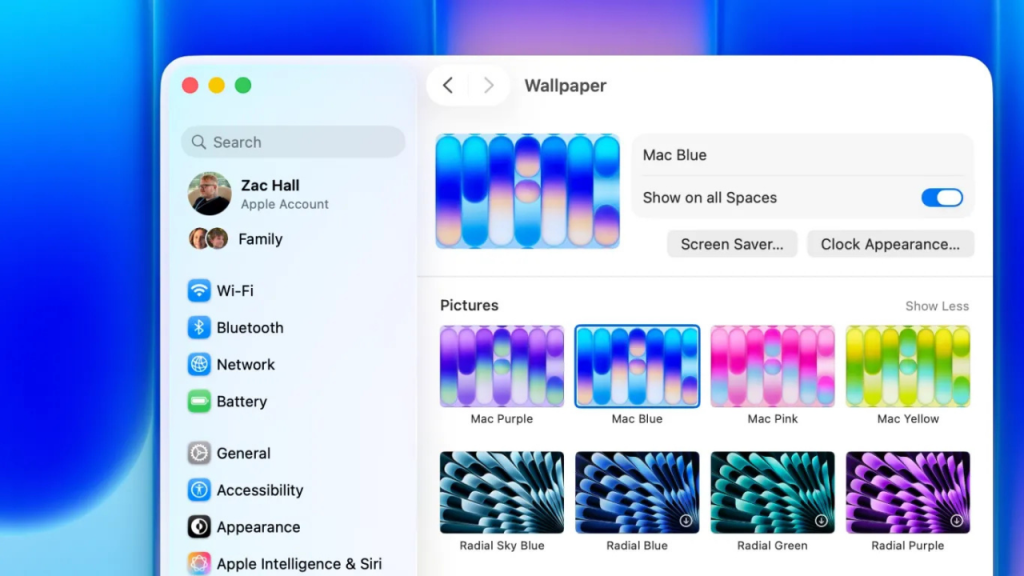The image size is (1024, 576).
Task: Open the General gear icon
Action: [x=199, y=454]
